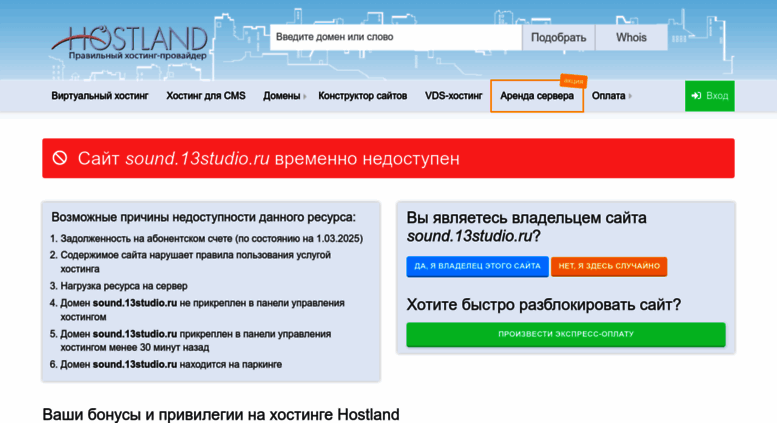Click heading Вы являетесь владельцем сайта
Viewport: 777px width, 423px height.
(x=526, y=227)
